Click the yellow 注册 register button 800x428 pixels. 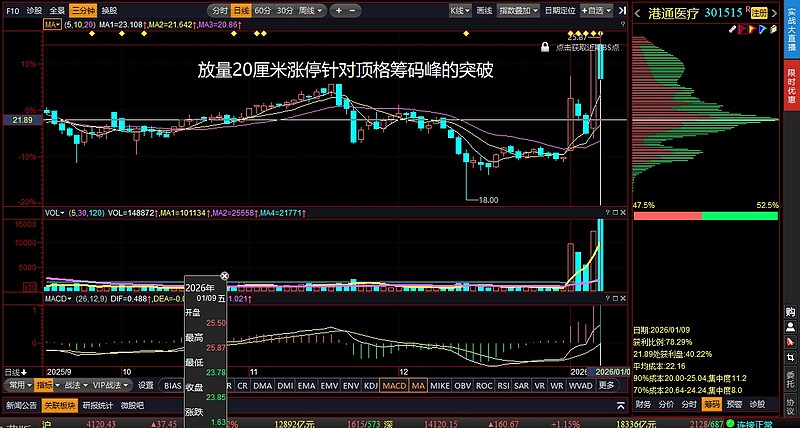click(760, 13)
